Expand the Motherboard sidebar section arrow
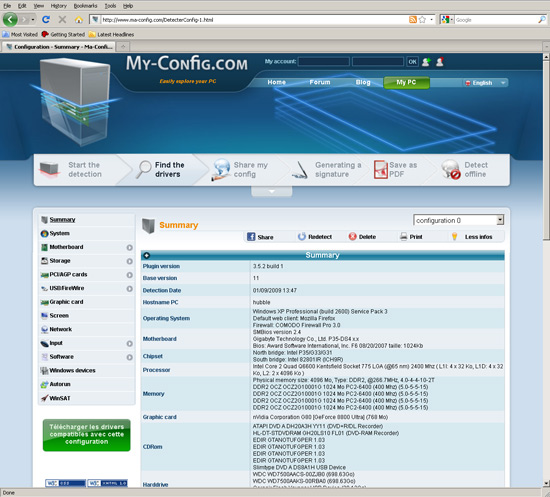This screenshot has height=497, width=550. click(x=129, y=247)
